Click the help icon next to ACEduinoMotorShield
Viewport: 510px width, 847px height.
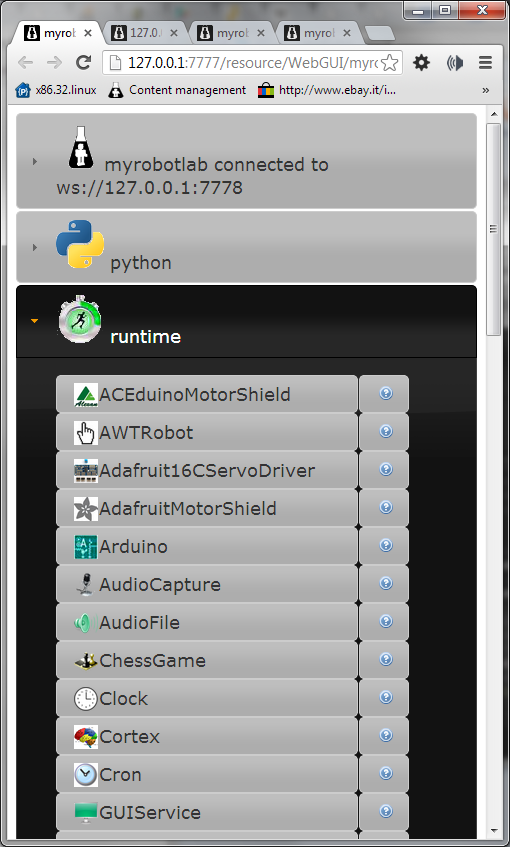coord(385,394)
